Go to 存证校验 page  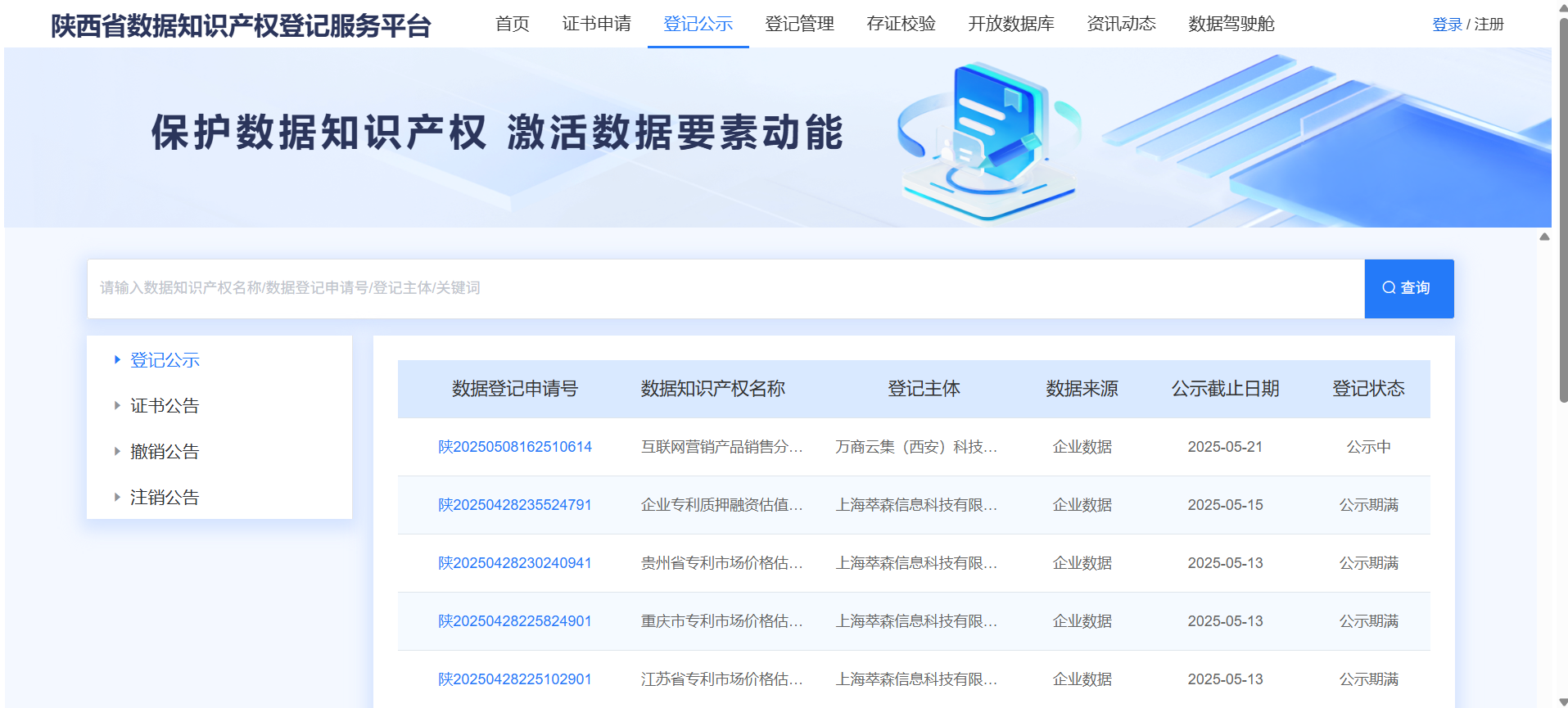[x=901, y=24]
